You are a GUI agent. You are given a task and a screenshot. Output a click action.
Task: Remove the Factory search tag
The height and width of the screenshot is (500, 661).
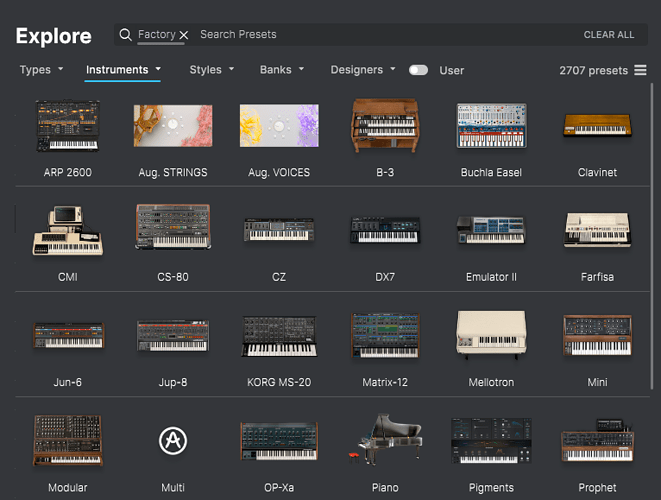point(184,35)
